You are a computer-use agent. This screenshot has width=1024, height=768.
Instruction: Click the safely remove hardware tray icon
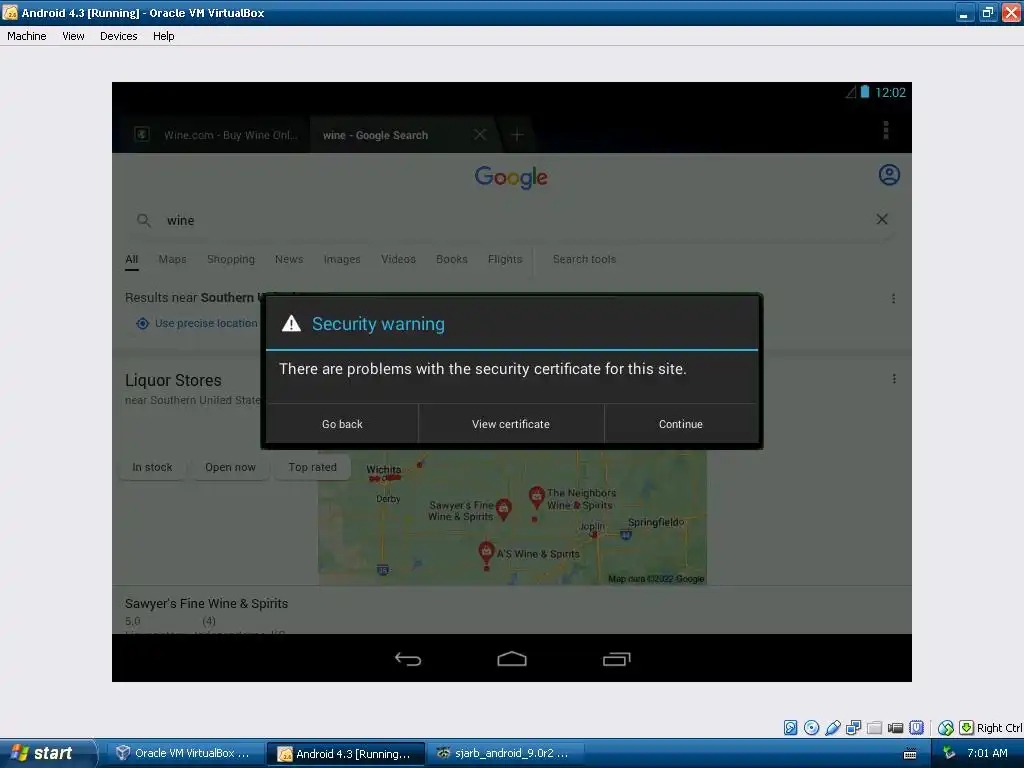pyautogui.click(x=949, y=754)
